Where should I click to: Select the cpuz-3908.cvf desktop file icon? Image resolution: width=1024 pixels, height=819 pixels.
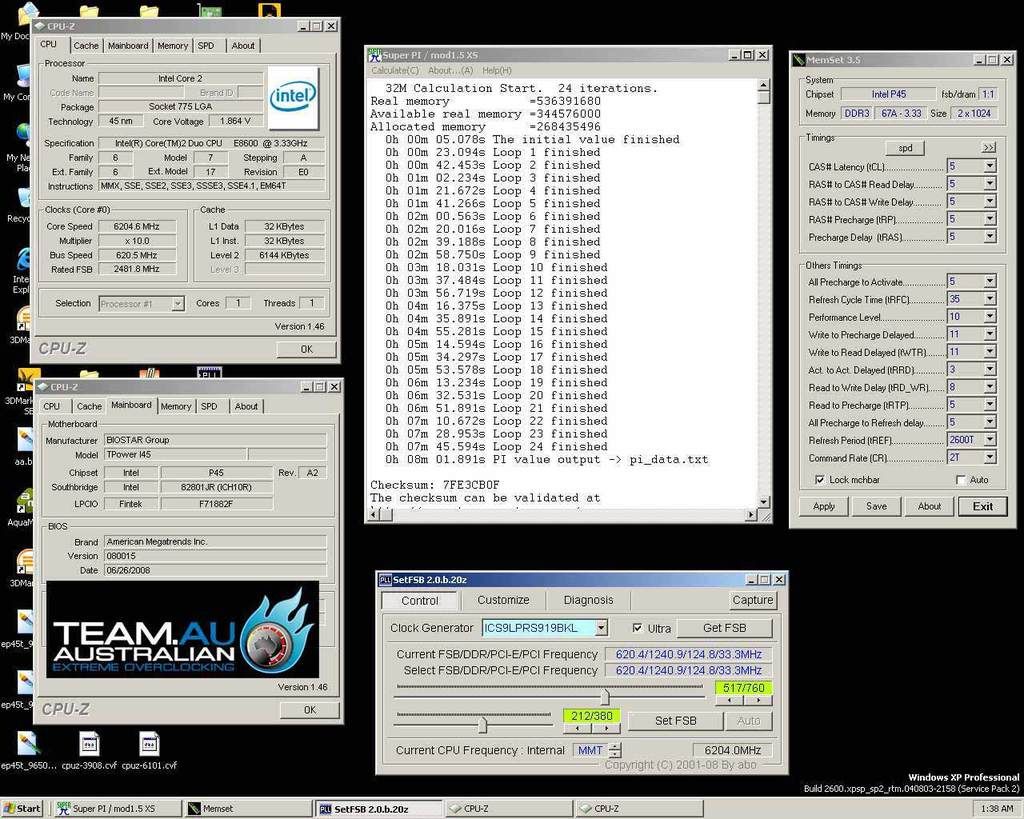pos(89,744)
